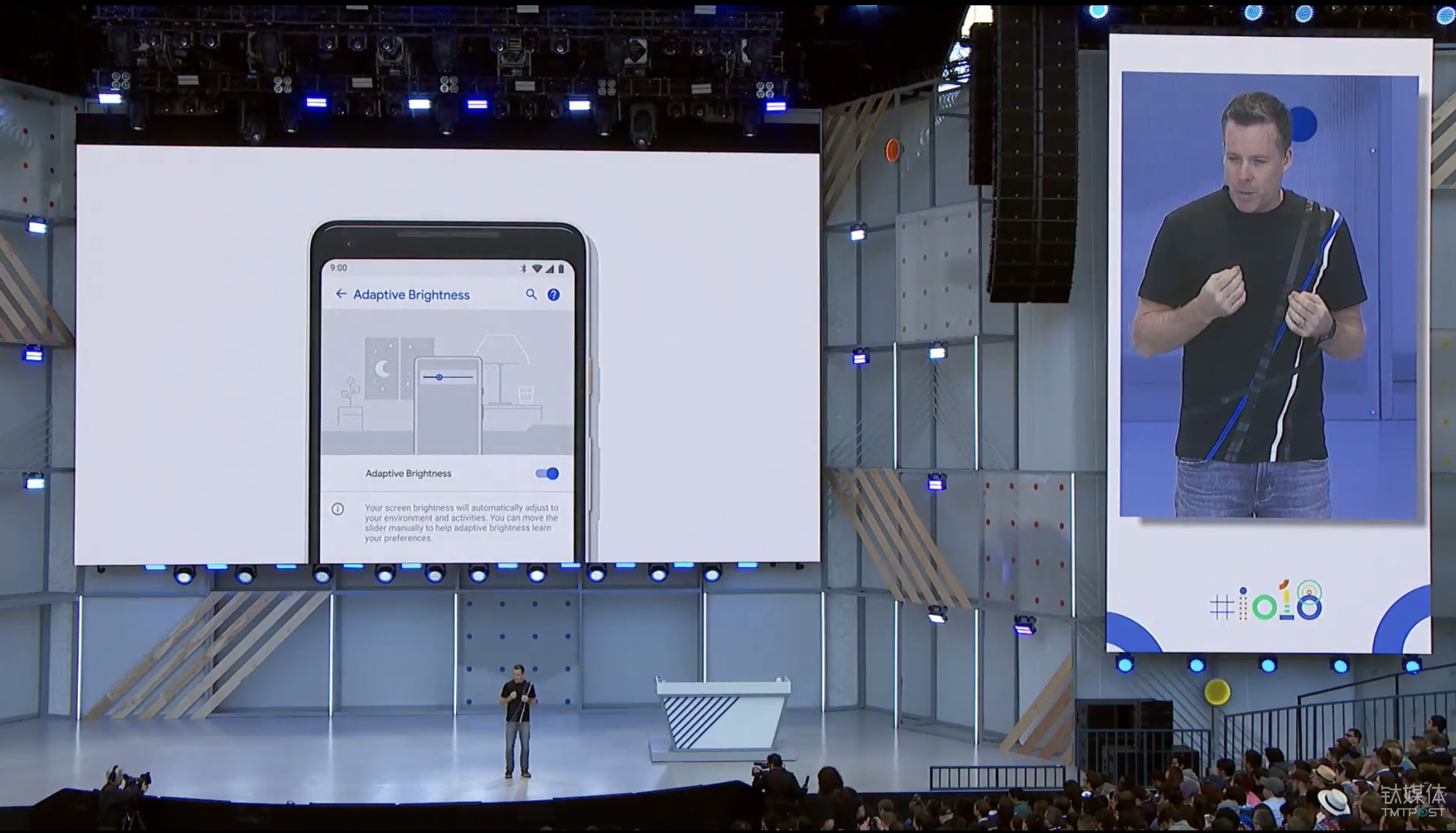Click the Adaptive Brightness page title
Viewport: 1456px width, 833px height.
411,295
